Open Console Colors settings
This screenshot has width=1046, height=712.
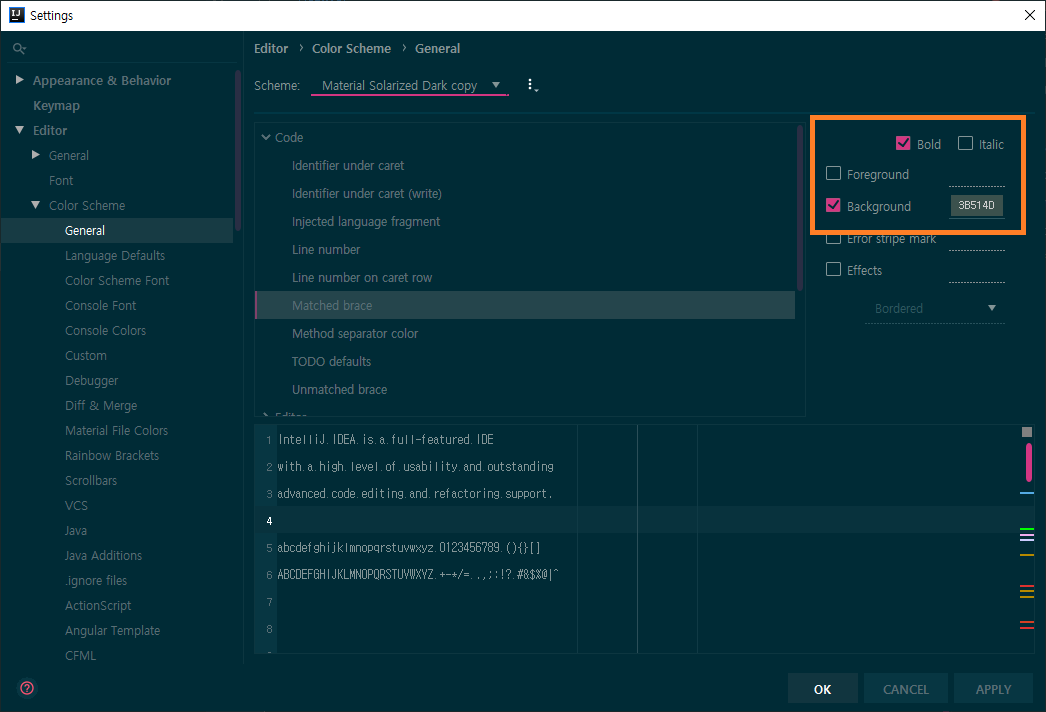[x=105, y=330]
